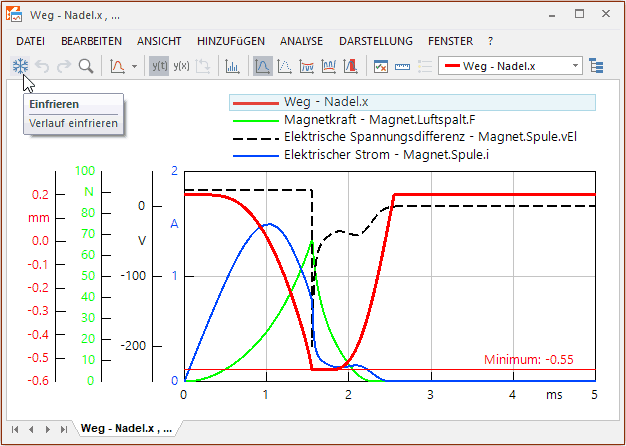This screenshot has height=446, width=626.
Task: Expand the arrow next to the curve icon
Action: [134, 67]
